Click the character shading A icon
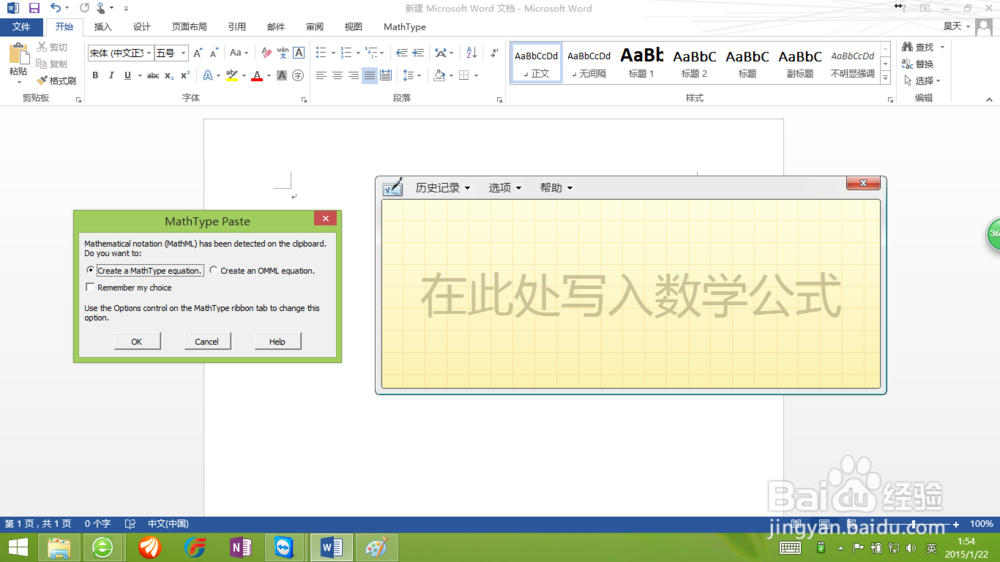 point(281,75)
